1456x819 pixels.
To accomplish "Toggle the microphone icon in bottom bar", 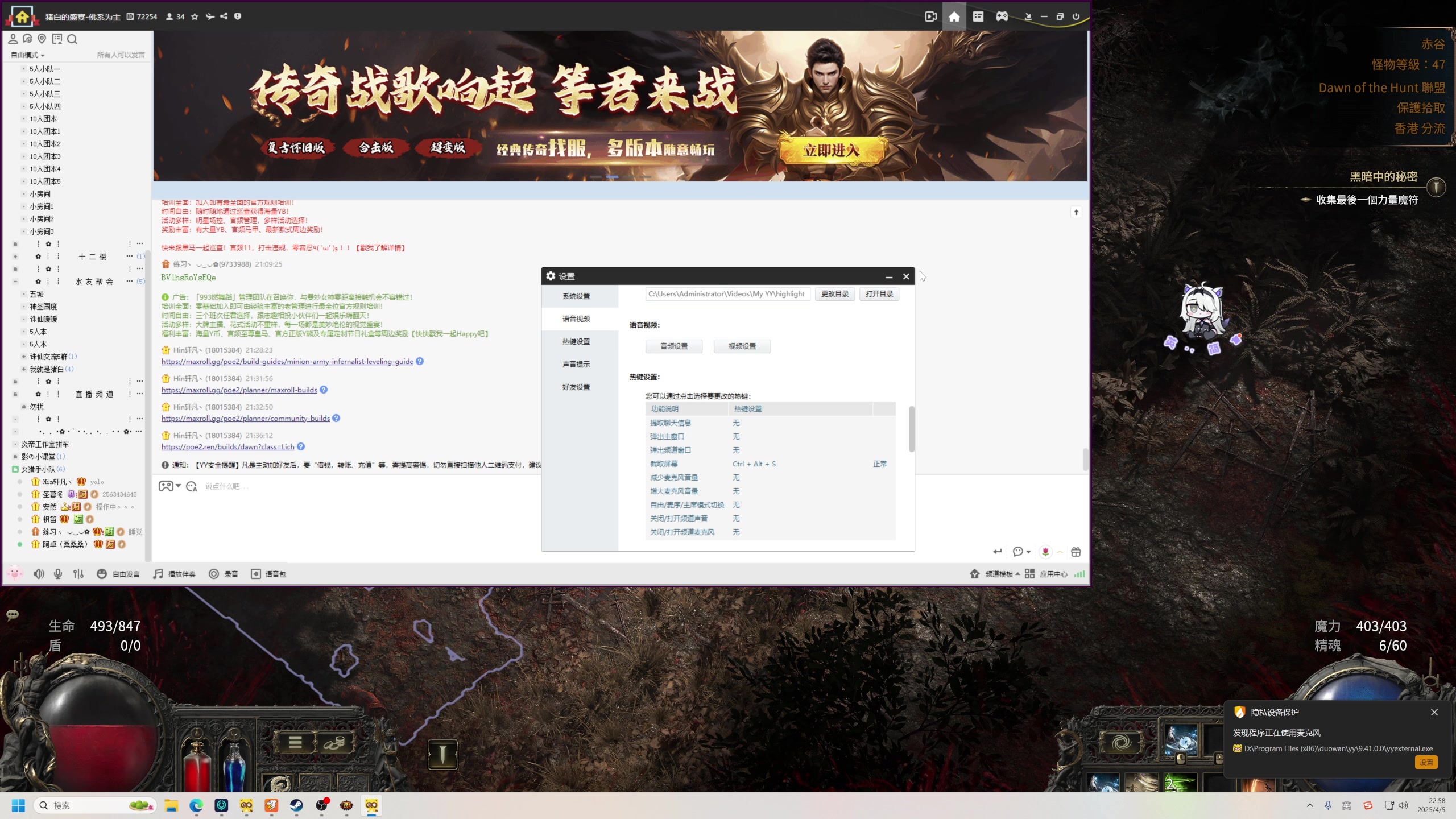I will (58, 574).
